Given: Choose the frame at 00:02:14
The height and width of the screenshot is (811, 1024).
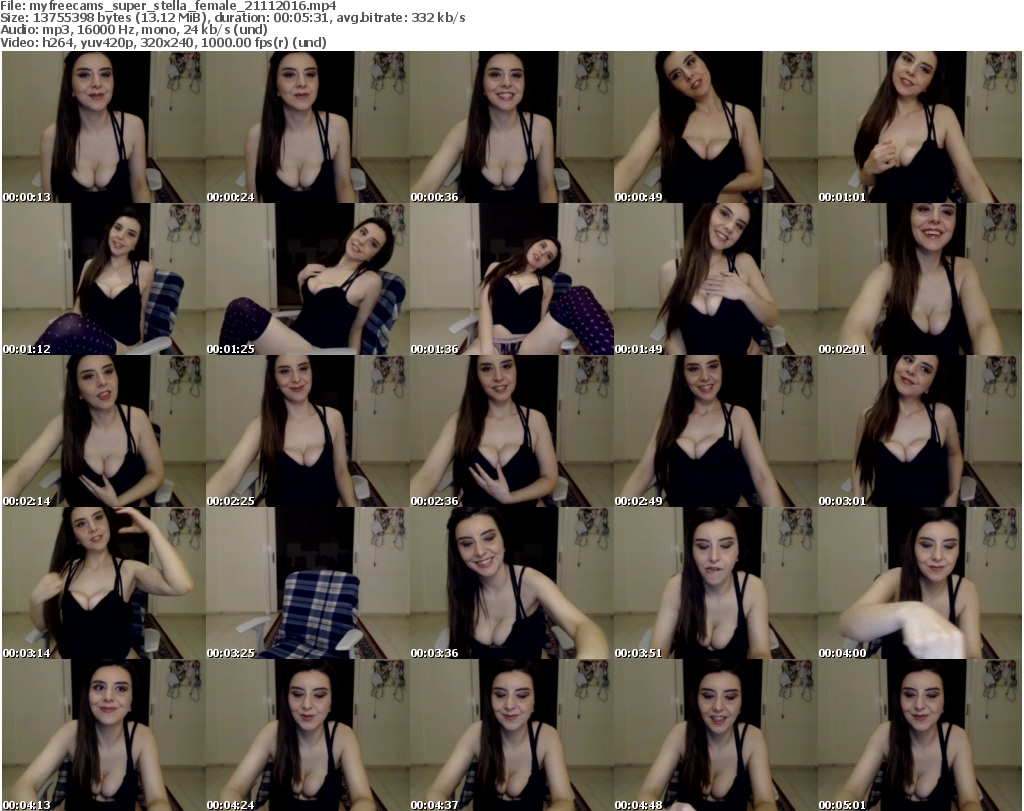Looking at the screenshot, I should point(104,432).
